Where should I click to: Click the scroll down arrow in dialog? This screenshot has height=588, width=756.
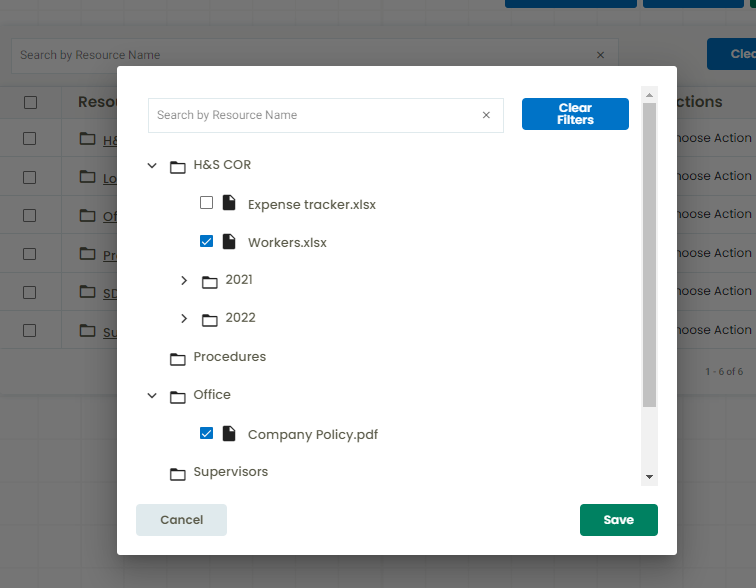pos(649,478)
